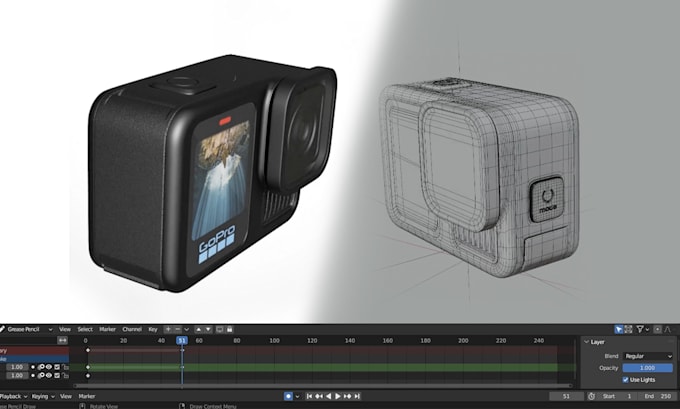Hide the second layer via eye icon
Viewport: 680px width, 409px height.
point(49,375)
